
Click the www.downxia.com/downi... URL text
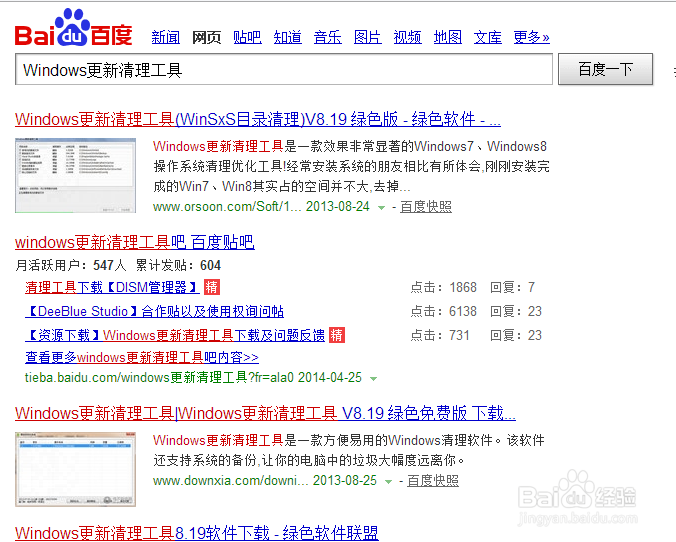[231, 480]
